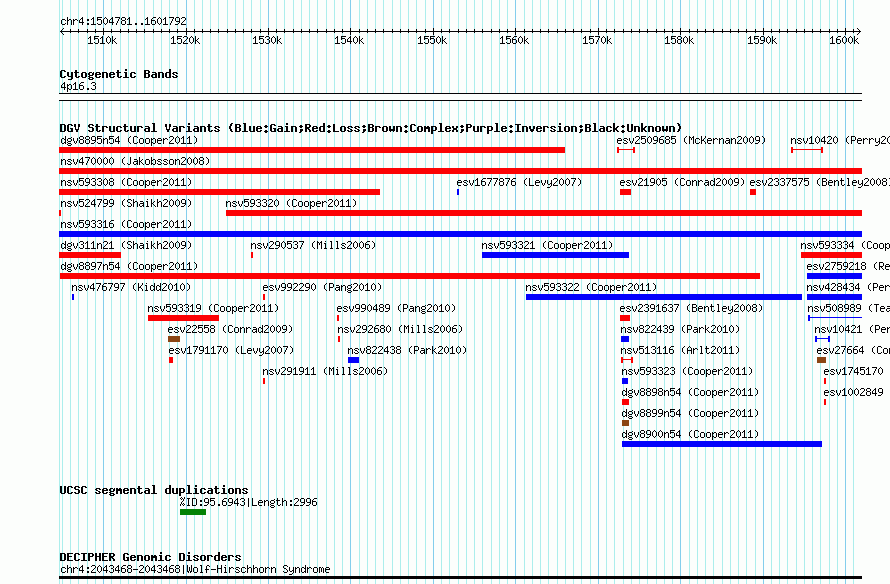Select the nsv593316 blue gain bar
This screenshot has height=584, width=890.
(x=460, y=234)
